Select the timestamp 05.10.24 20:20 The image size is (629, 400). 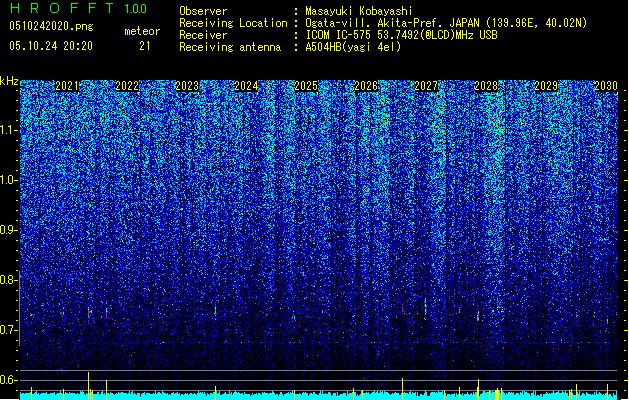(51, 46)
